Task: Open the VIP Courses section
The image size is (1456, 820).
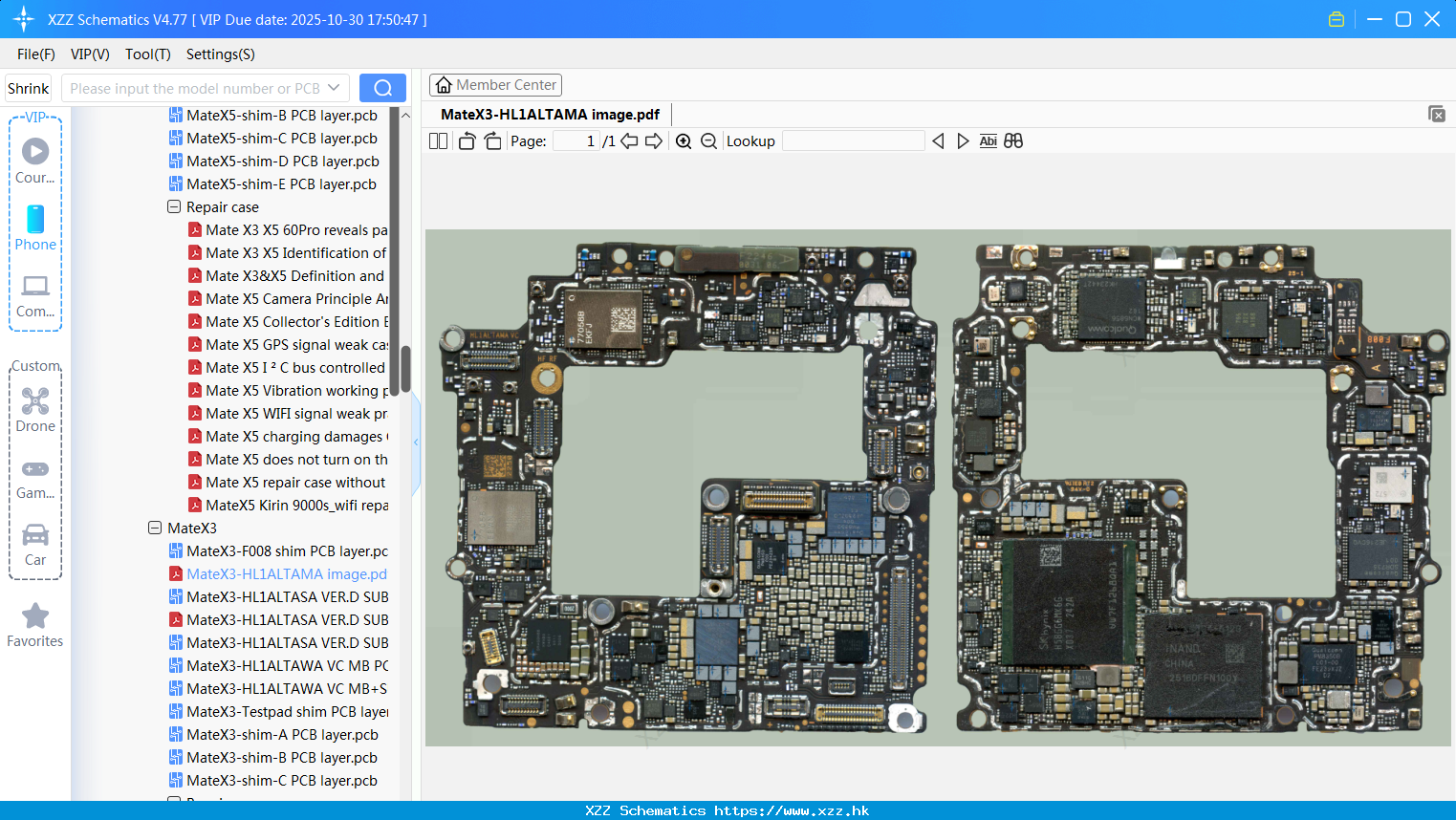Action: [35, 161]
